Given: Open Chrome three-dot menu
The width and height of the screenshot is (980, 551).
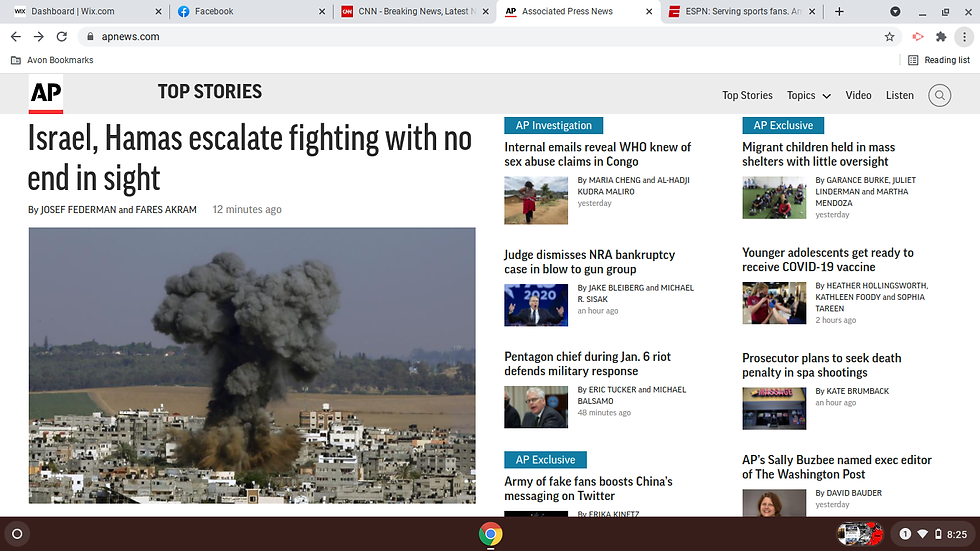Looking at the screenshot, I should (x=964, y=37).
